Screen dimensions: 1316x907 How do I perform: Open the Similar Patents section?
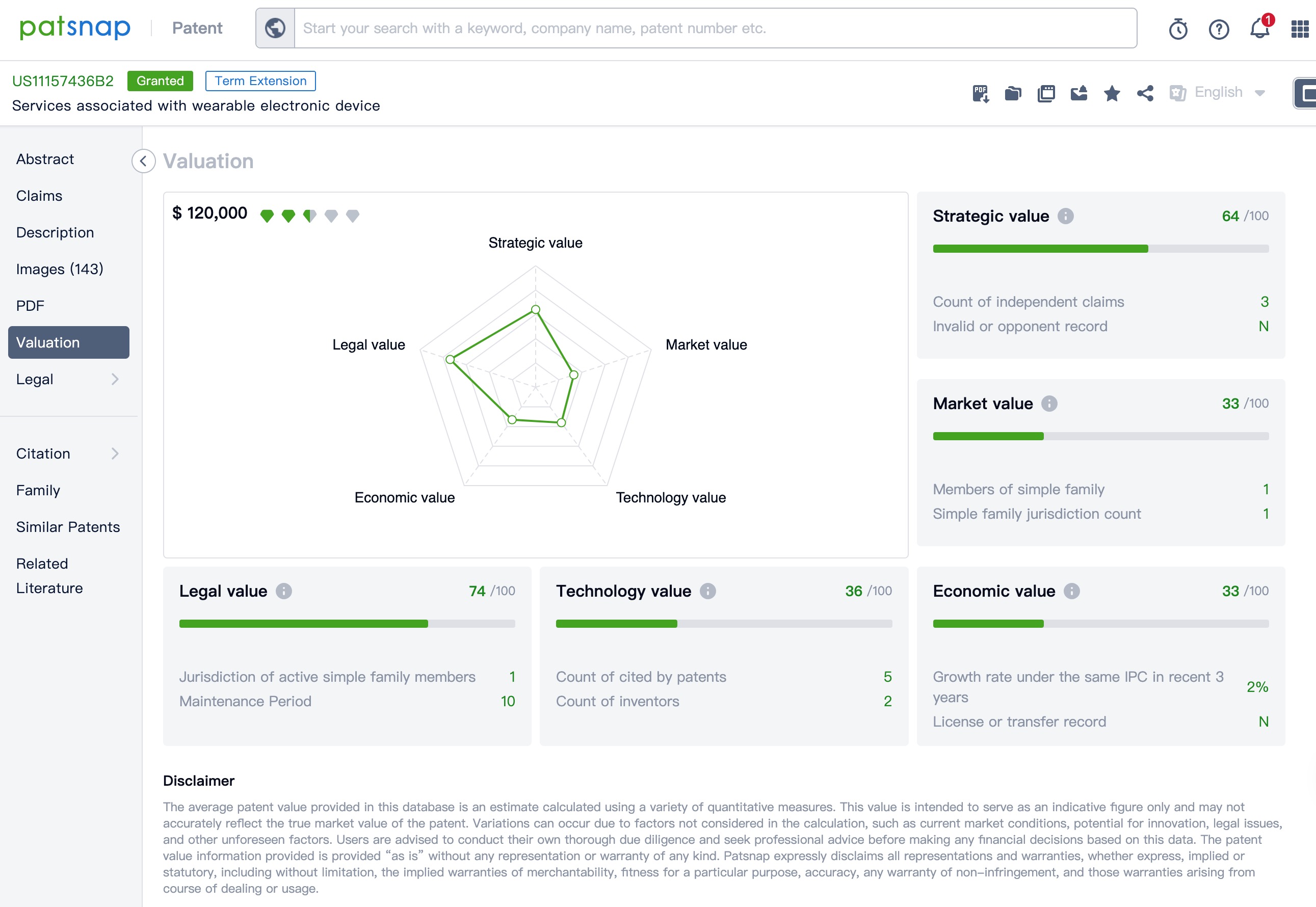[x=68, y=527]
